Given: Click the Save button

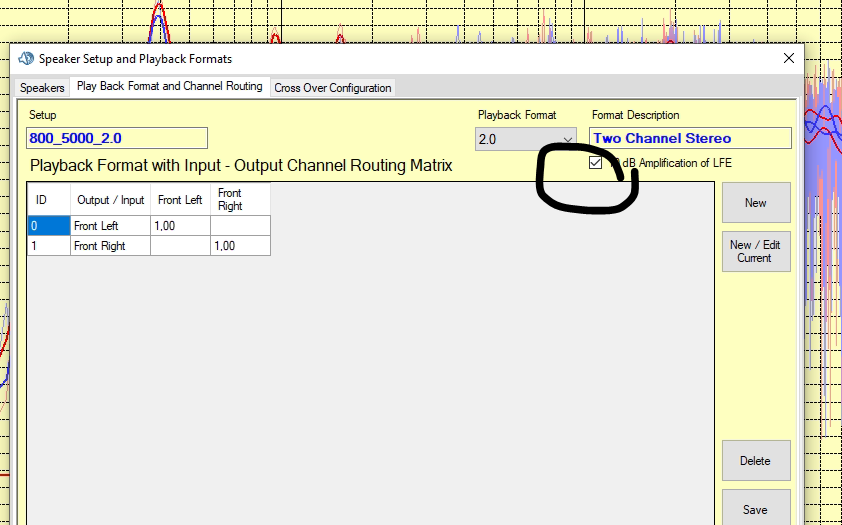Looking at the screenshot, I should pyautogui.click(x=756, y=508).
